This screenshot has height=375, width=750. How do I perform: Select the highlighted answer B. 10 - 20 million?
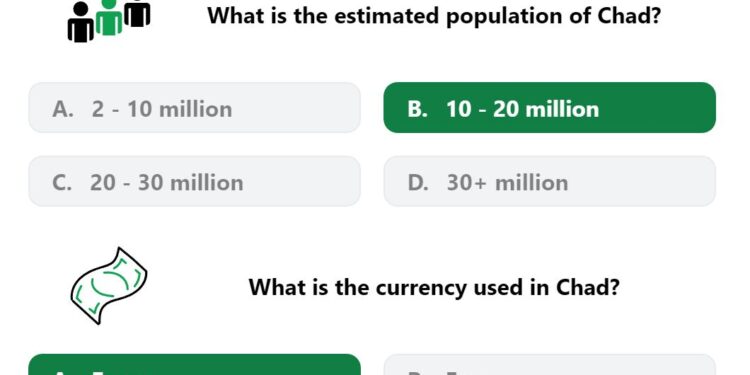tap(550, 108)
